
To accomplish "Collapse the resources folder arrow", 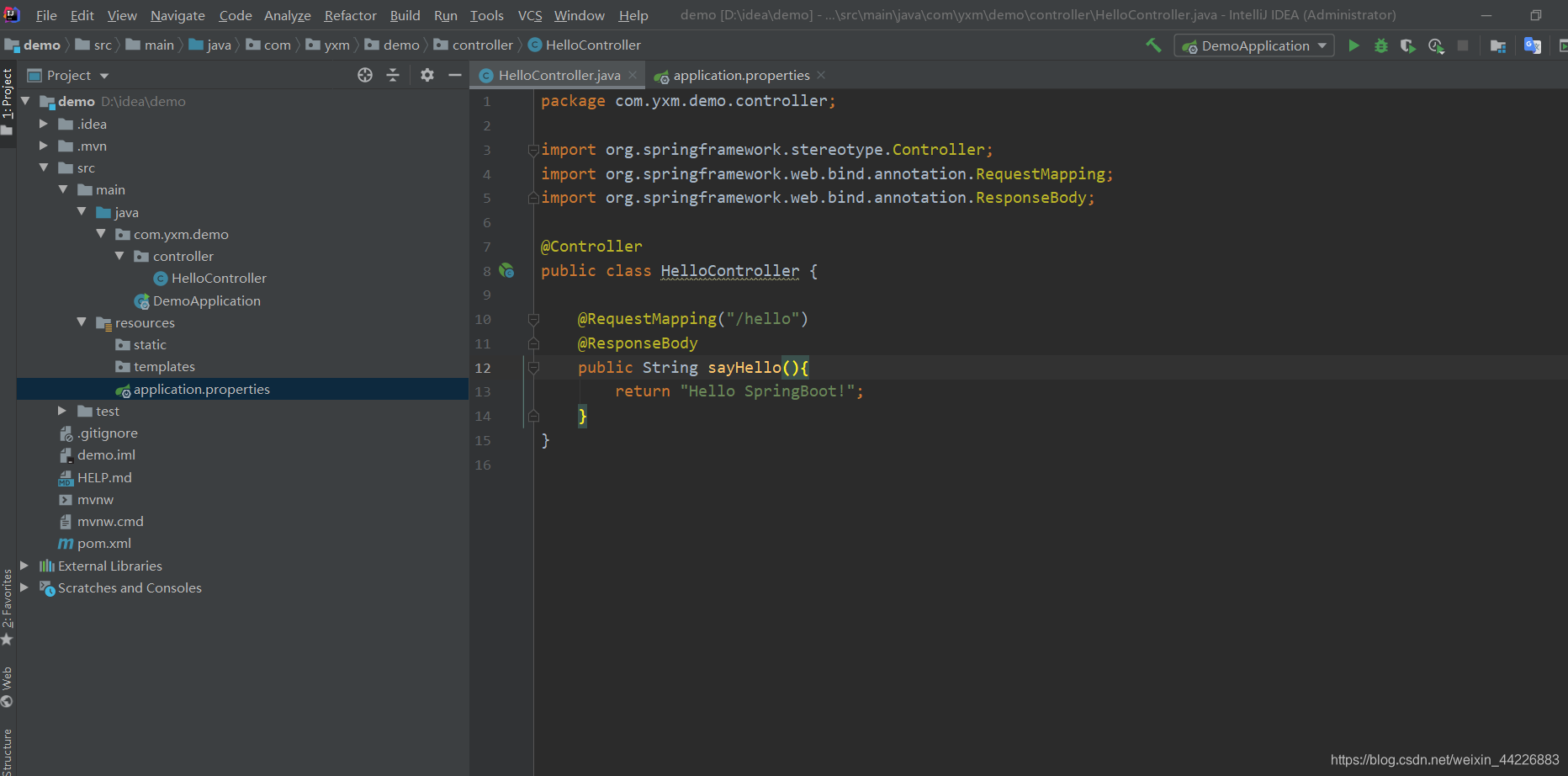I will (82, 322).
